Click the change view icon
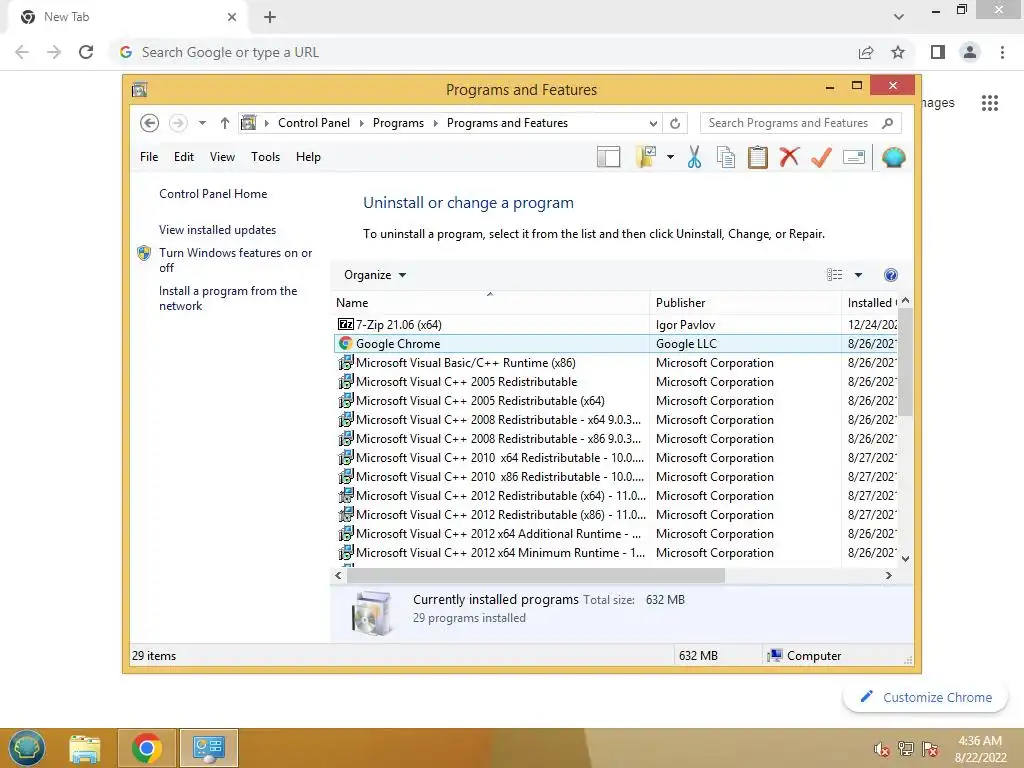1024x768 pixels. (835, 275)
